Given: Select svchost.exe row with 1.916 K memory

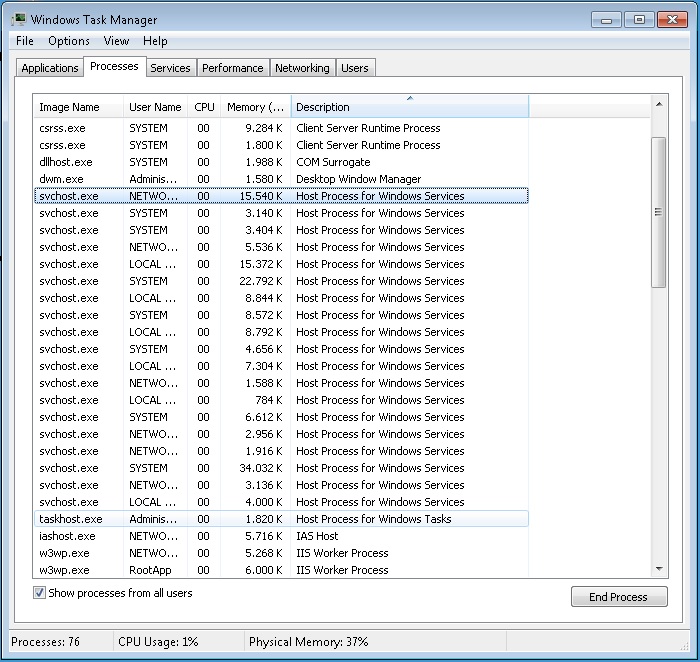Looking at the screenshot, I should tap(281, 450).
